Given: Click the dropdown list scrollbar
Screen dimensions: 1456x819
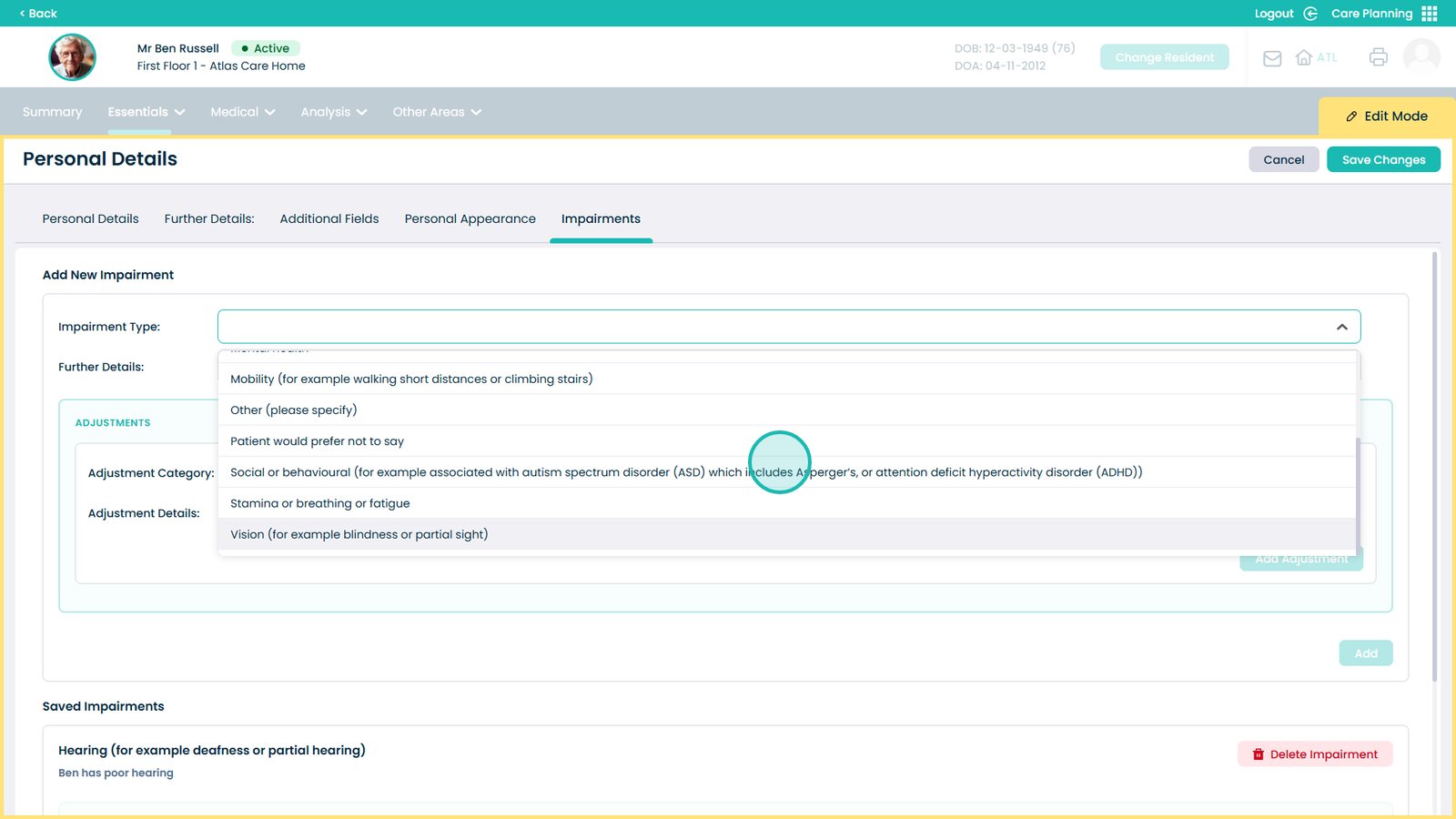Looking at the screenshot, I should (1358, 491).
